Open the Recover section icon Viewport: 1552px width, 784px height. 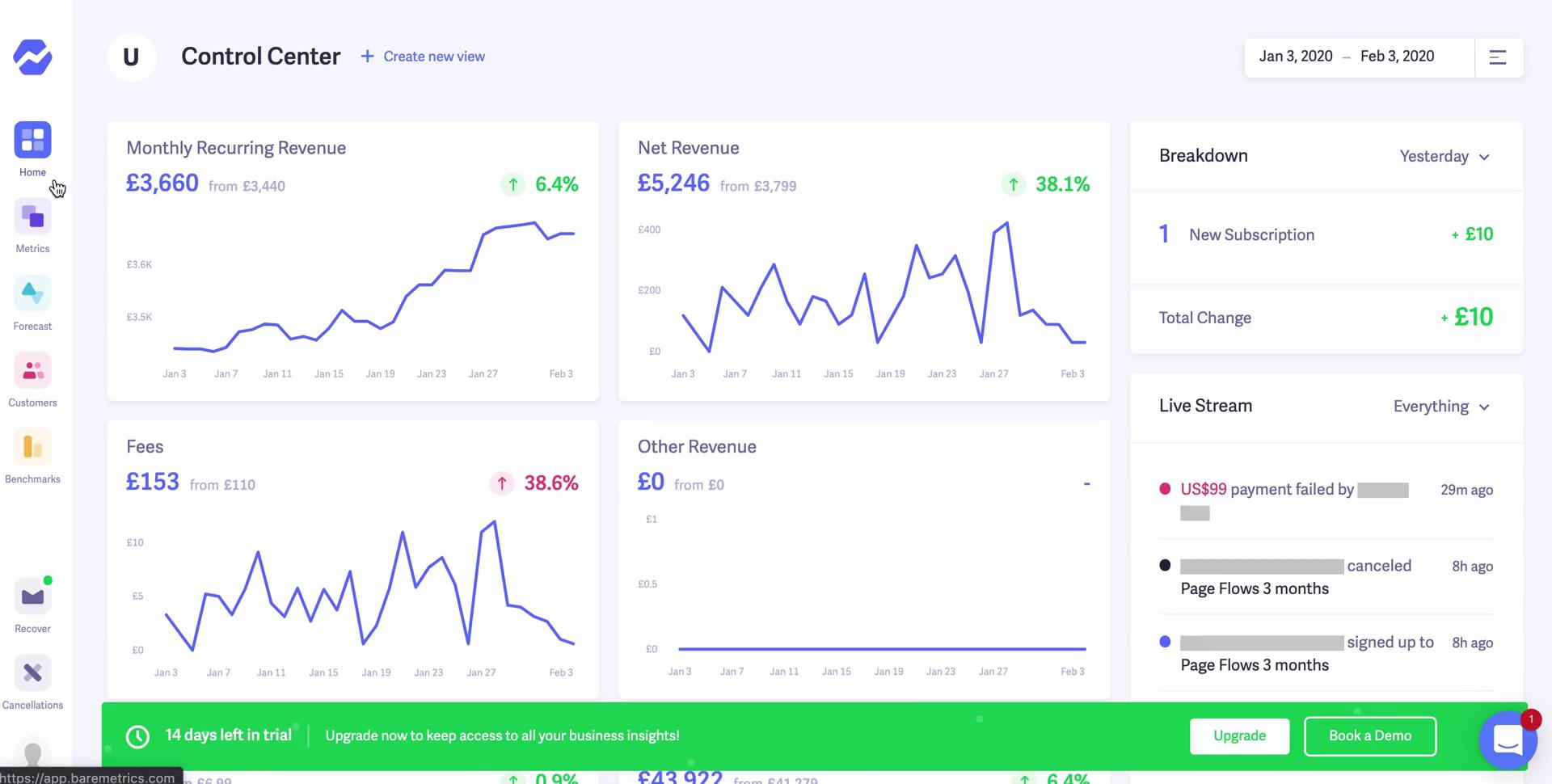tap(32, 596)
